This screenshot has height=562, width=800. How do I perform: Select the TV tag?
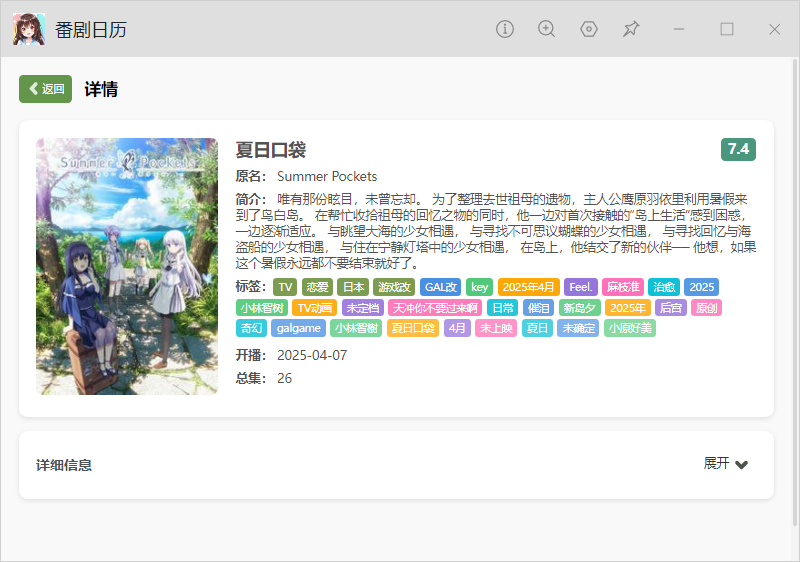[285, 287]
